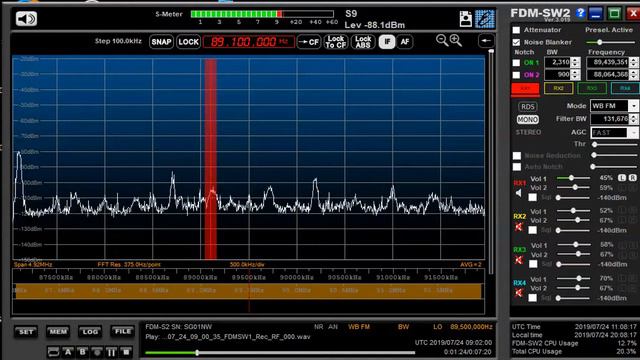
Task: Click the blue hatched tool icon
Action: click(485, 19)
